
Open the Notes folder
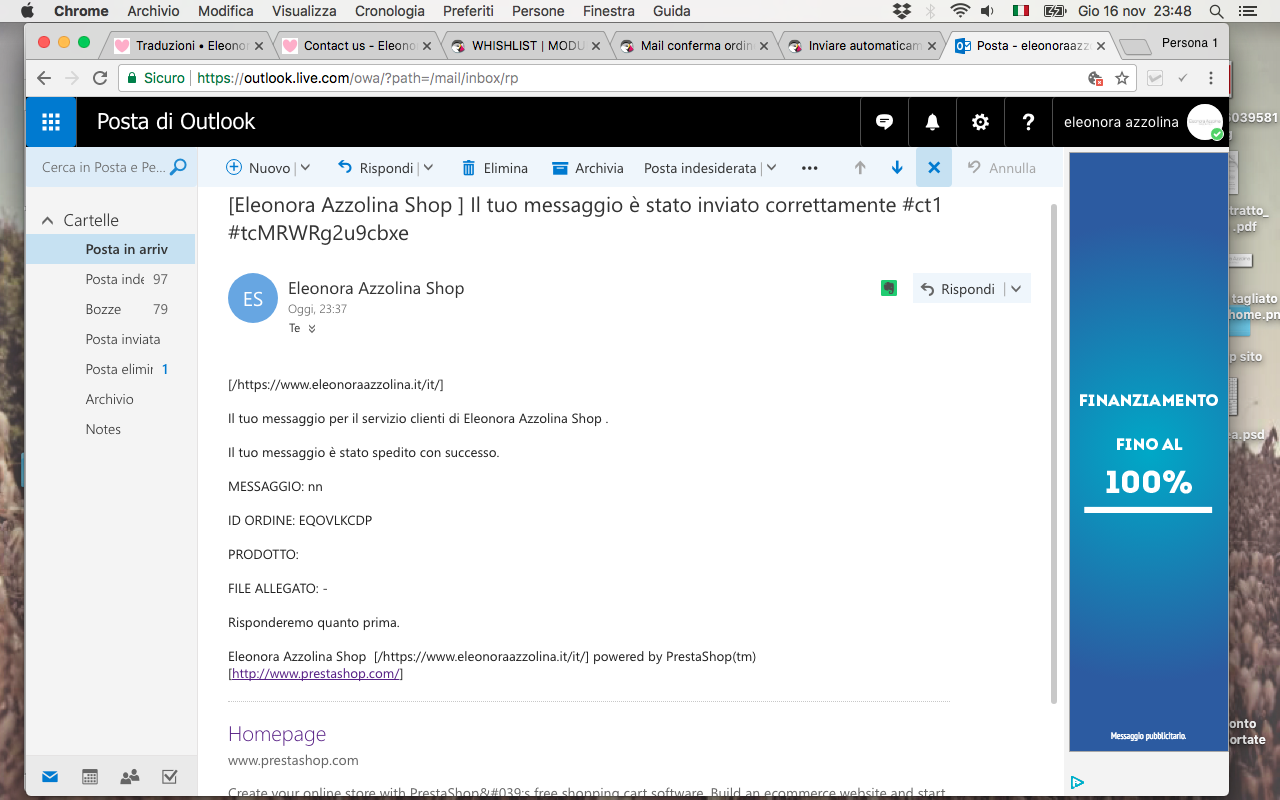point(110,429)
